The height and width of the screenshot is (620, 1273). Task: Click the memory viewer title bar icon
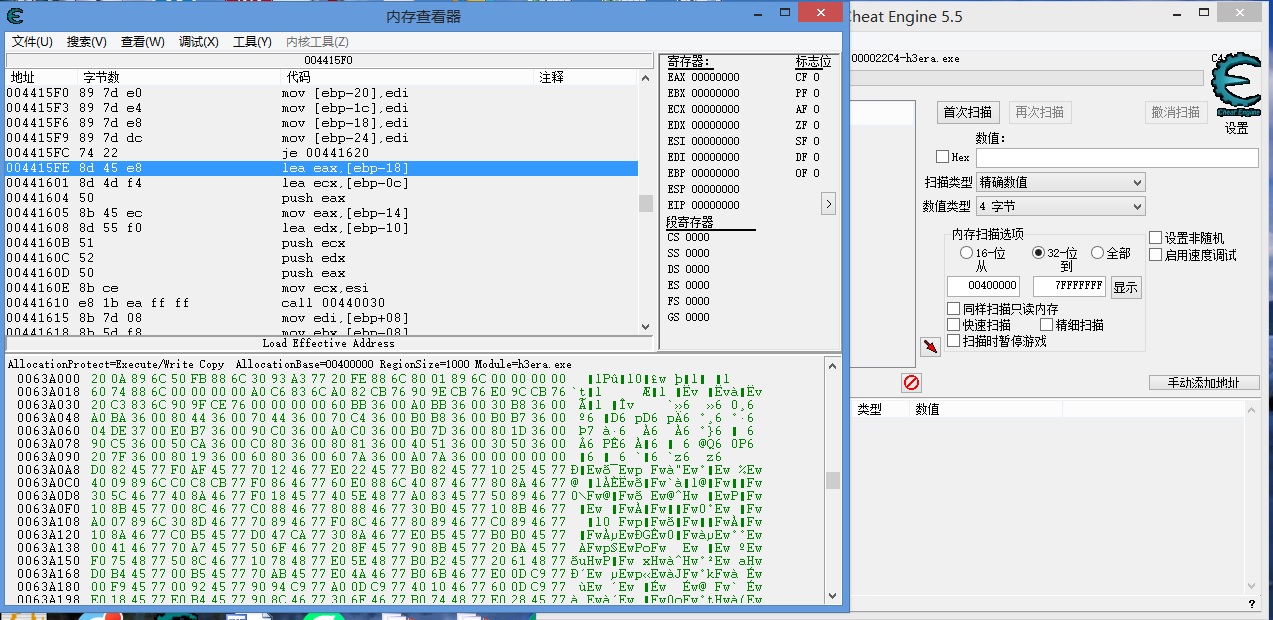[x=15, y=15]
